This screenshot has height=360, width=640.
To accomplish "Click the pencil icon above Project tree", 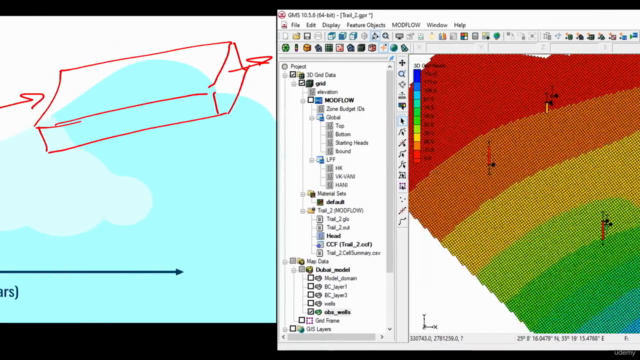I will 391,58.
